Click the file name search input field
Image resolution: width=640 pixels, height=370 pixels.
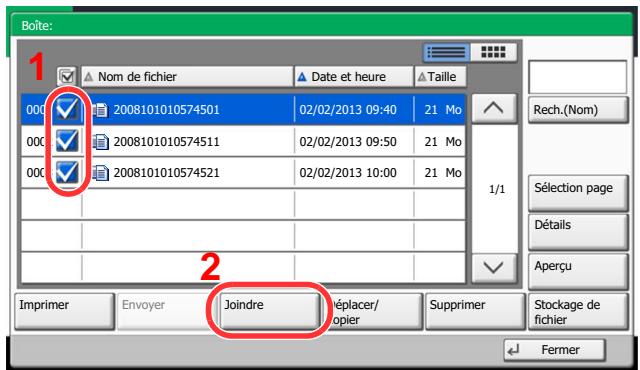pos(578,77)
